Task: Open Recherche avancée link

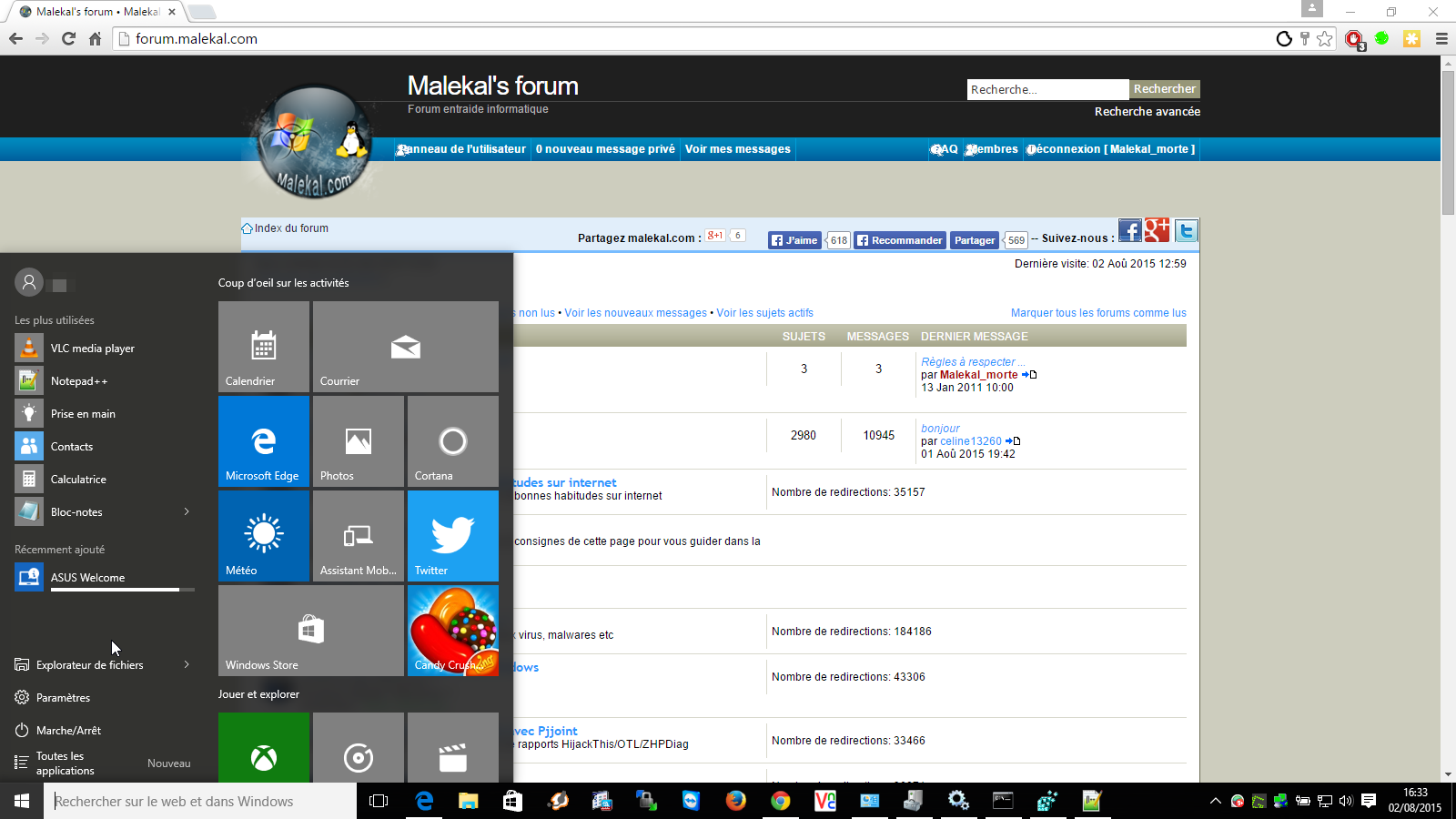Action: point(1148,112)
